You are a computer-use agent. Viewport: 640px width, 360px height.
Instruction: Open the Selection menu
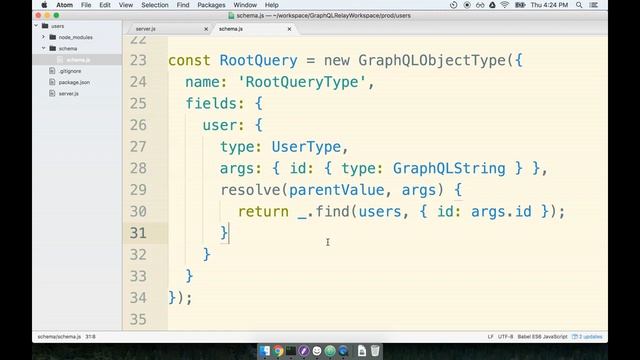coord(155,5)
